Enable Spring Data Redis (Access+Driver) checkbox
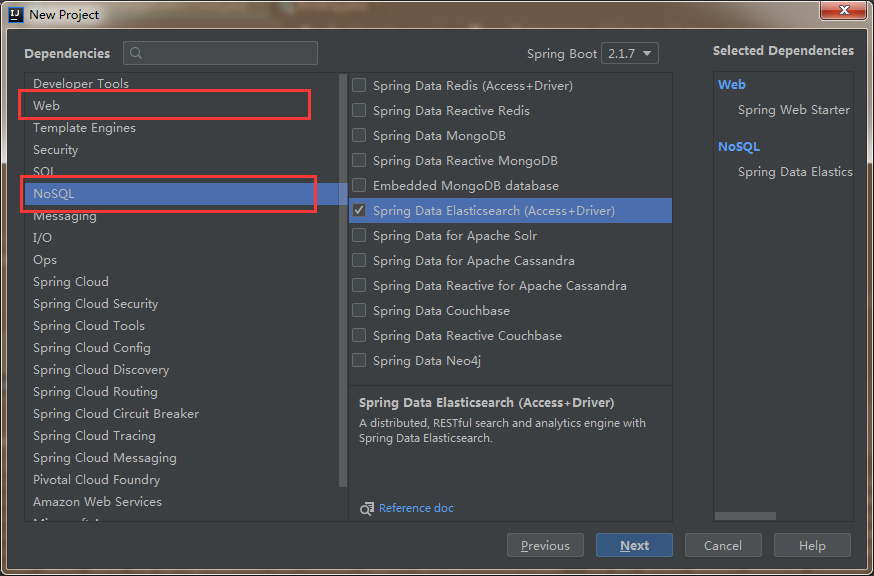 [359, 85]
